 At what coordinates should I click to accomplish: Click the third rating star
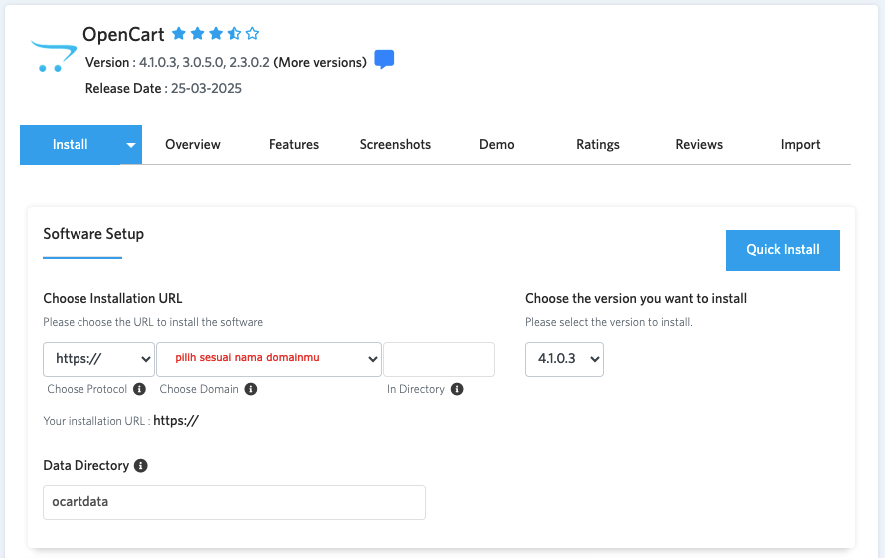[x=216, y=34]
